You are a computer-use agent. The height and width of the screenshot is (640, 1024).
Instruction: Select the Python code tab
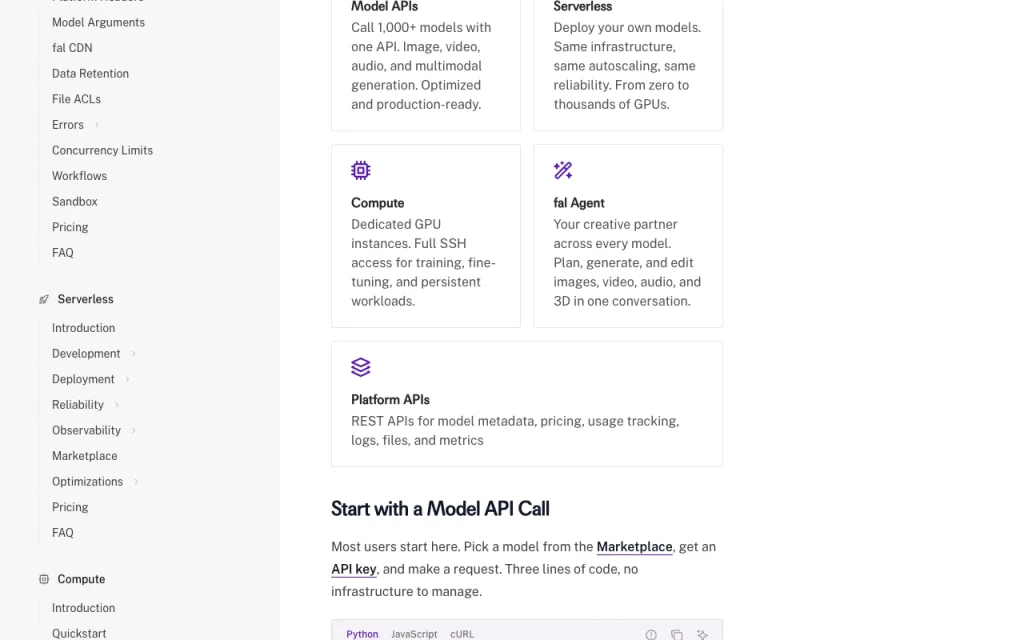[362, 634]
